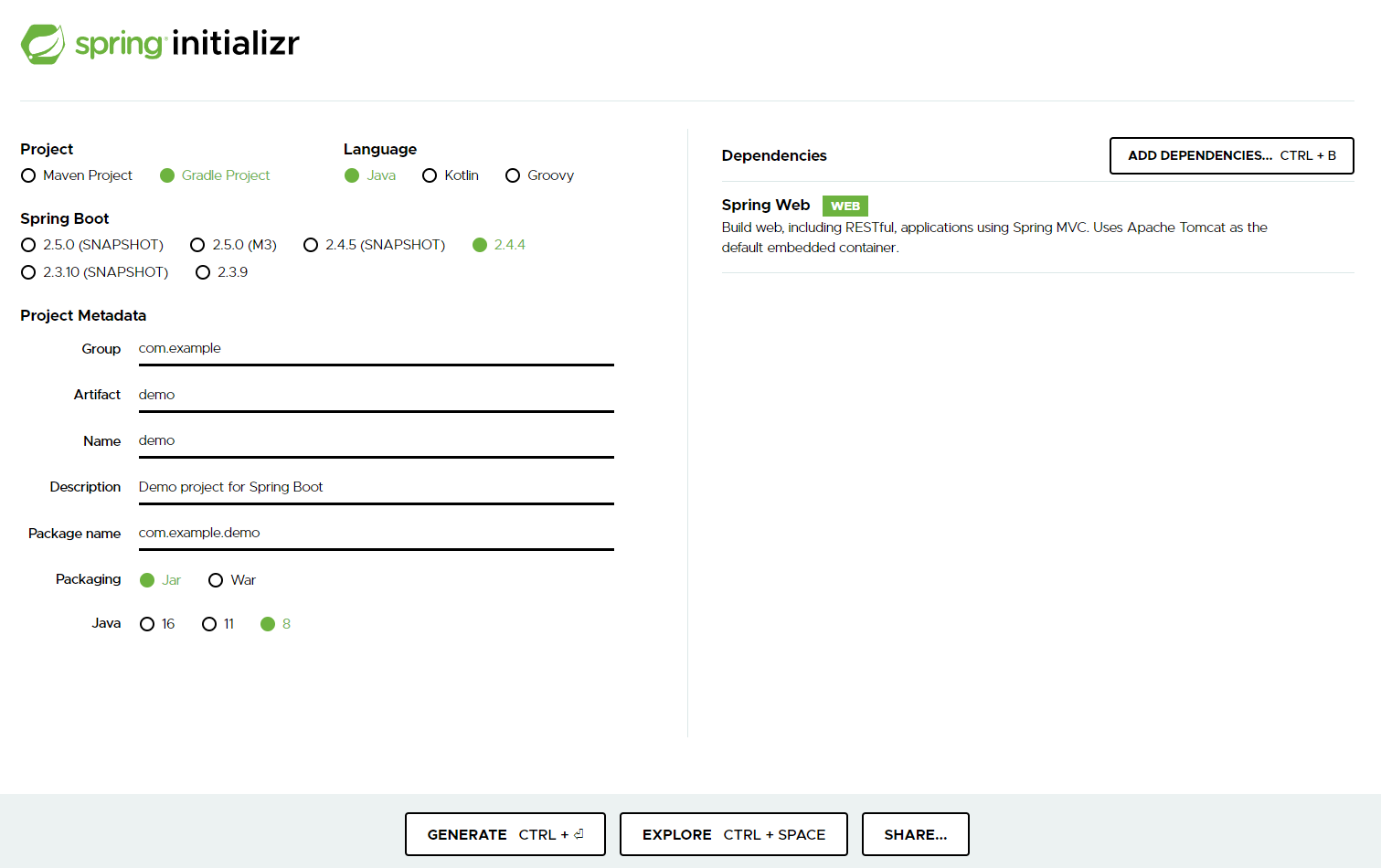Click the initializr wordmark text

pyautogui.click(x=236, y=43)
